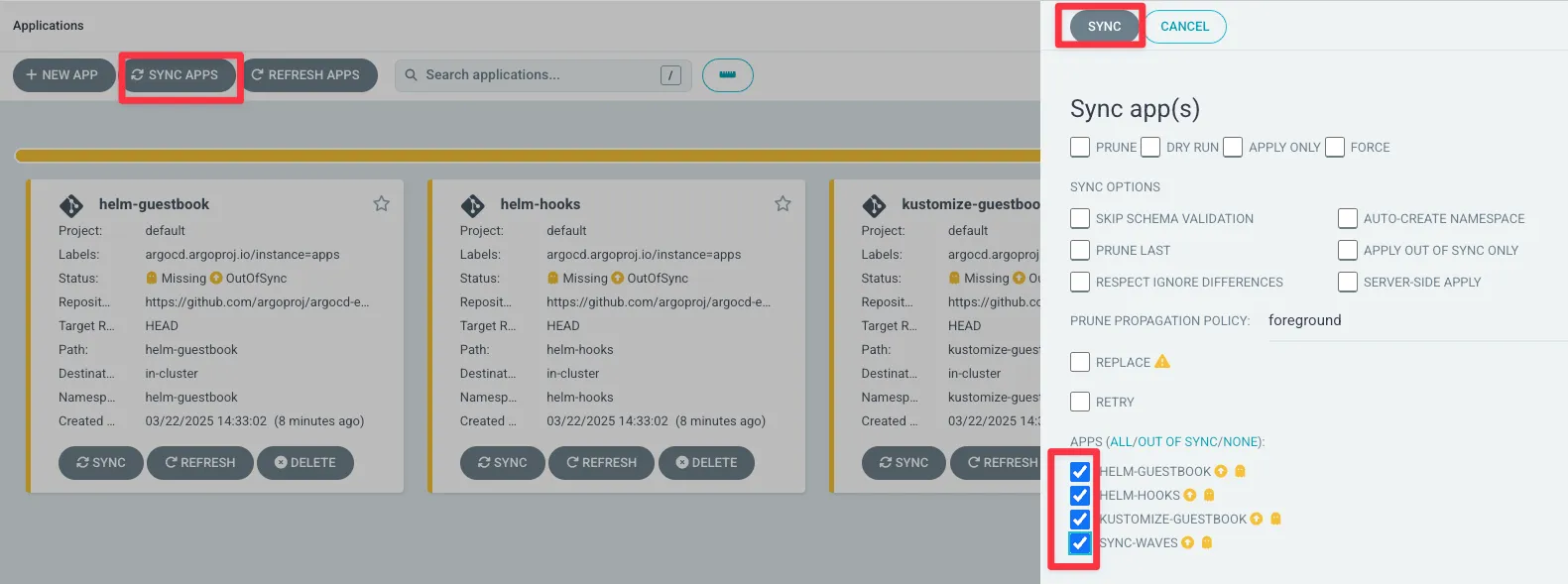
Task: Enable the DRY RUN checkbox
Action: [1150, 147]
